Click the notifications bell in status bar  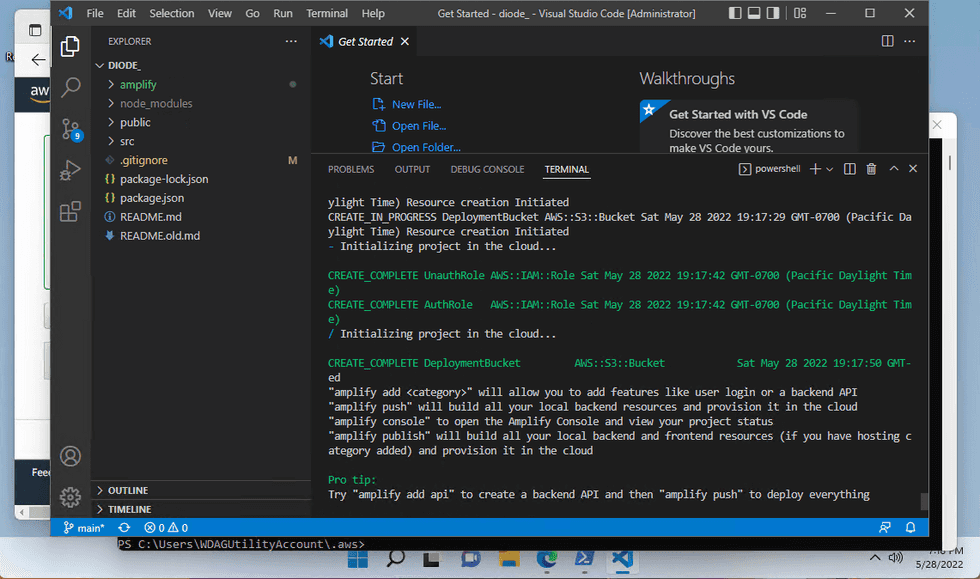coord(911,527)
